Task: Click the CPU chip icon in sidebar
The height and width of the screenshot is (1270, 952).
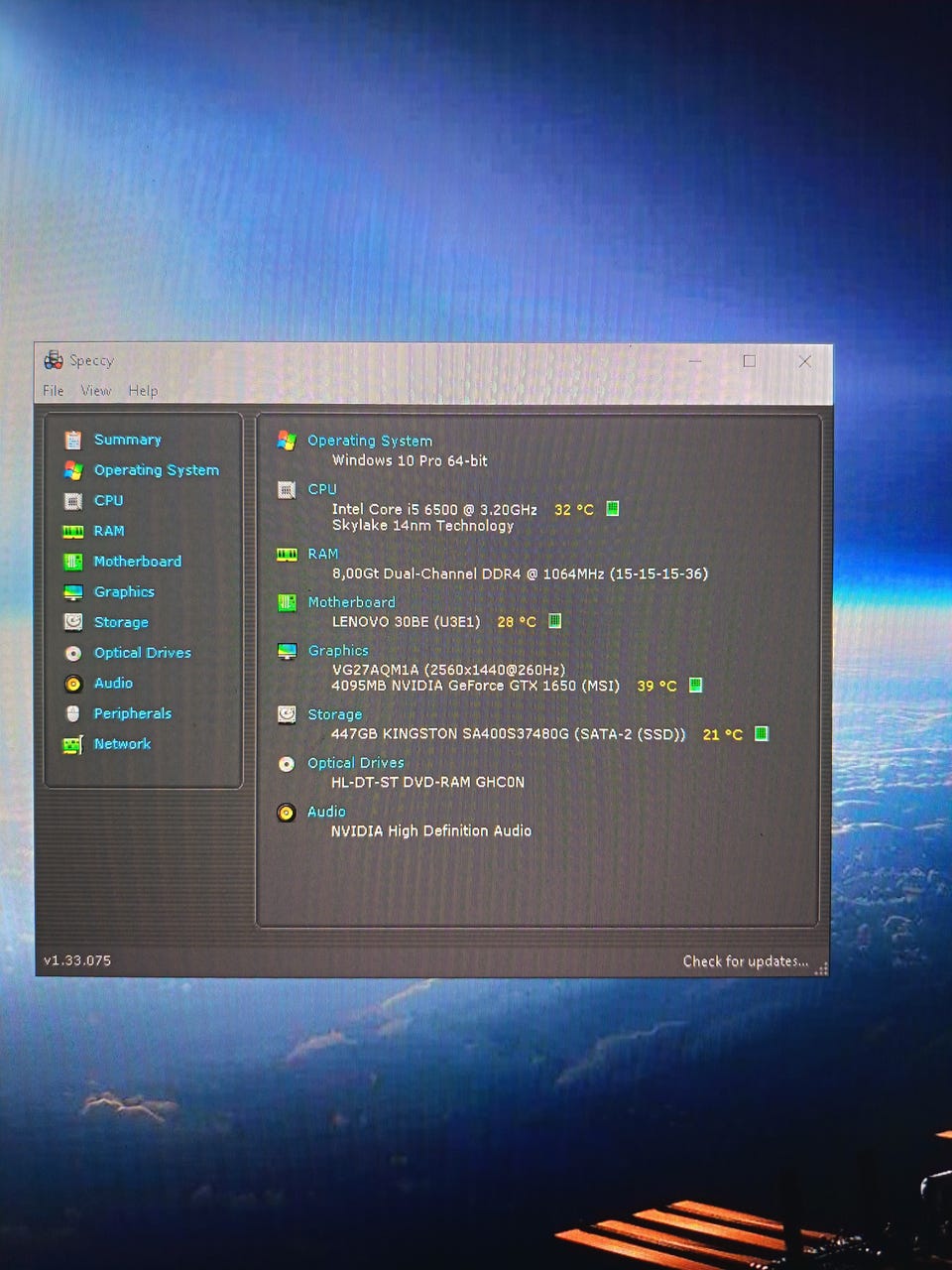Action: click(73, 501)
